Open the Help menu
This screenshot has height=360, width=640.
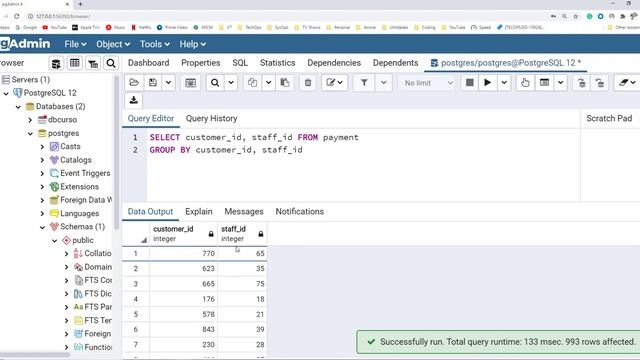(193, 44)
